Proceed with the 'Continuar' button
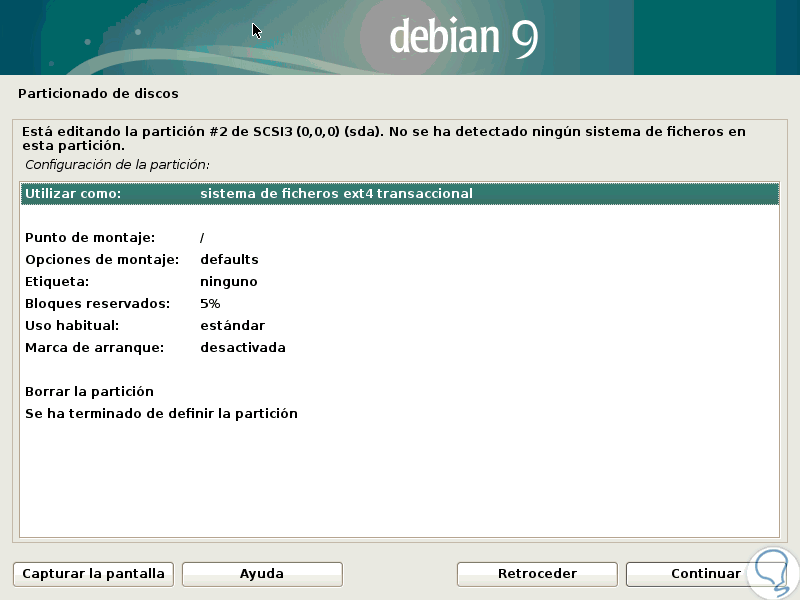 point(706,574)
